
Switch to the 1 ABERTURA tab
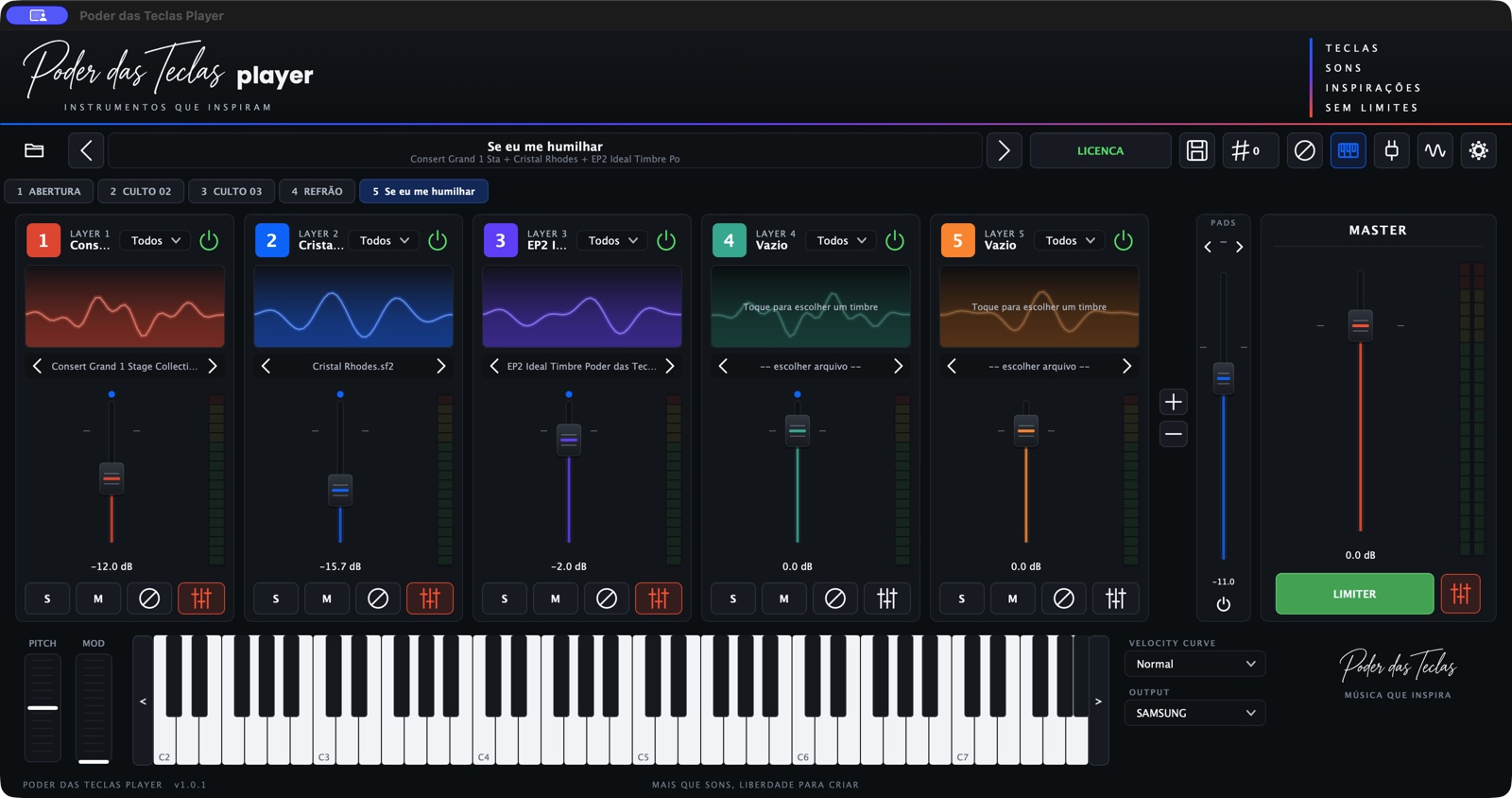49,191
